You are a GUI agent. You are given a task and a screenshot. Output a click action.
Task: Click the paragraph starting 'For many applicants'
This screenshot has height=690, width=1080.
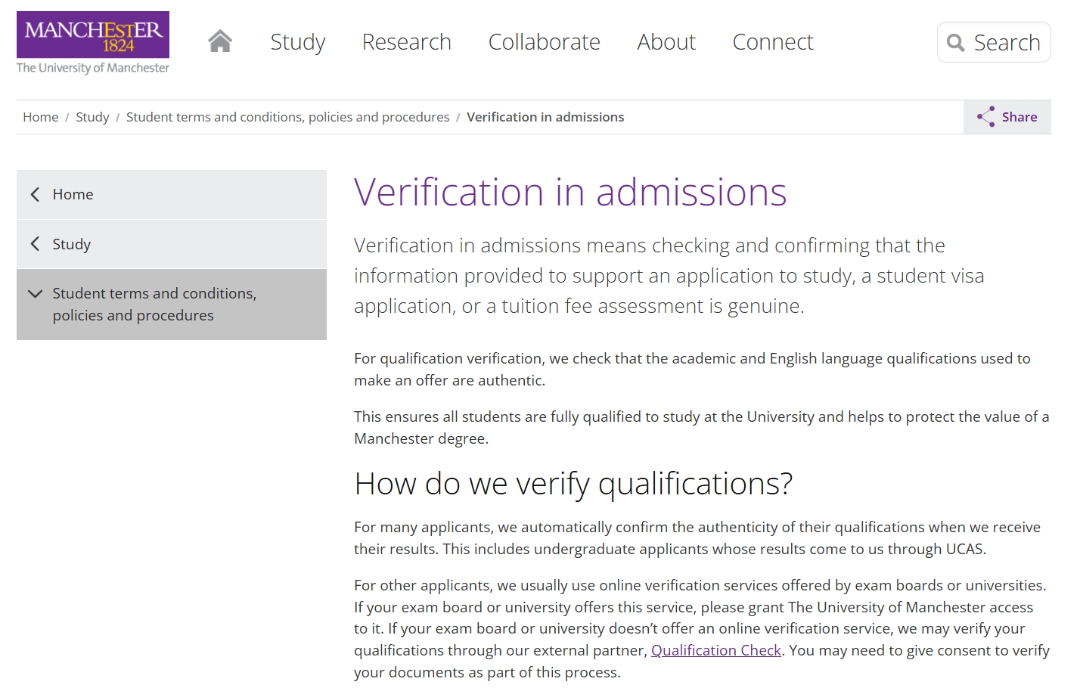pyautogui.click(x=697, y=538)
